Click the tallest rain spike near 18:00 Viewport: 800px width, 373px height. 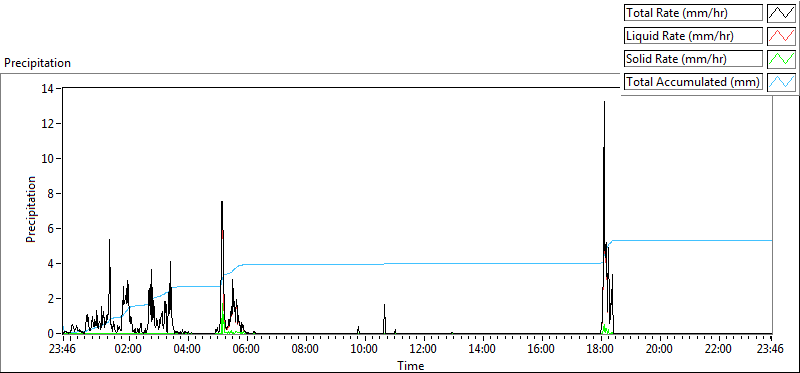605,102
